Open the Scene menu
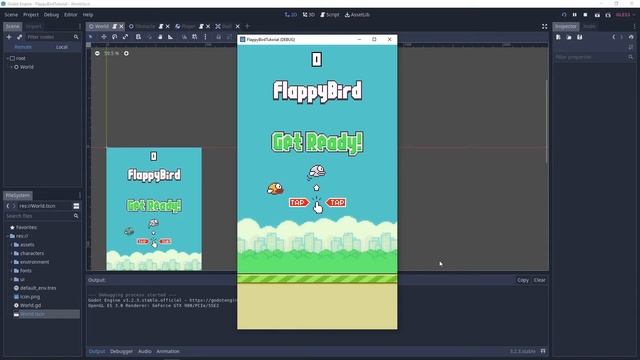Screen dimensions: 640x360 [x=11, y=15]
